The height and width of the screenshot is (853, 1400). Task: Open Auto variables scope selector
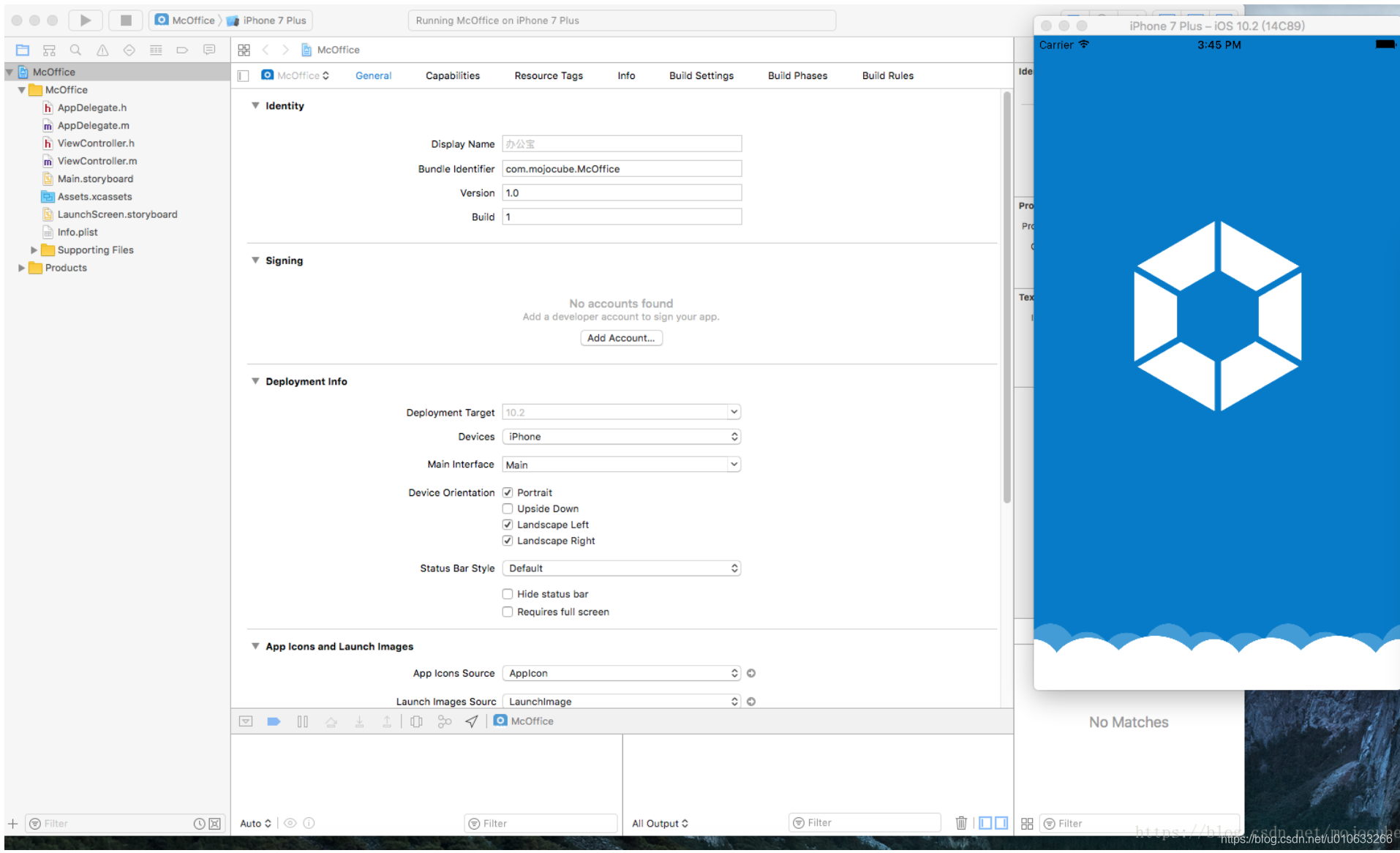click(256, 824)
